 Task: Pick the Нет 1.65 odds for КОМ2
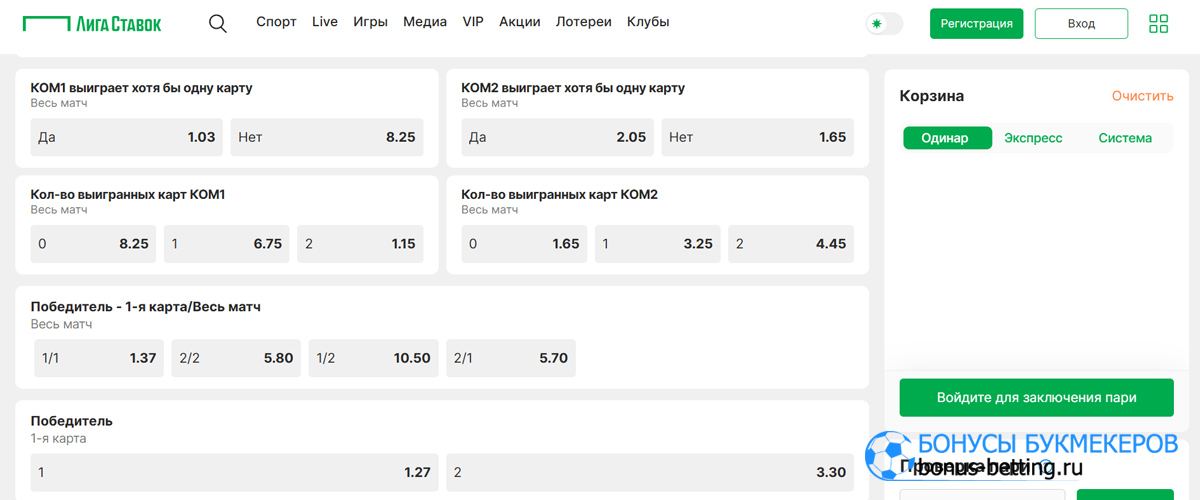point(758,137)
